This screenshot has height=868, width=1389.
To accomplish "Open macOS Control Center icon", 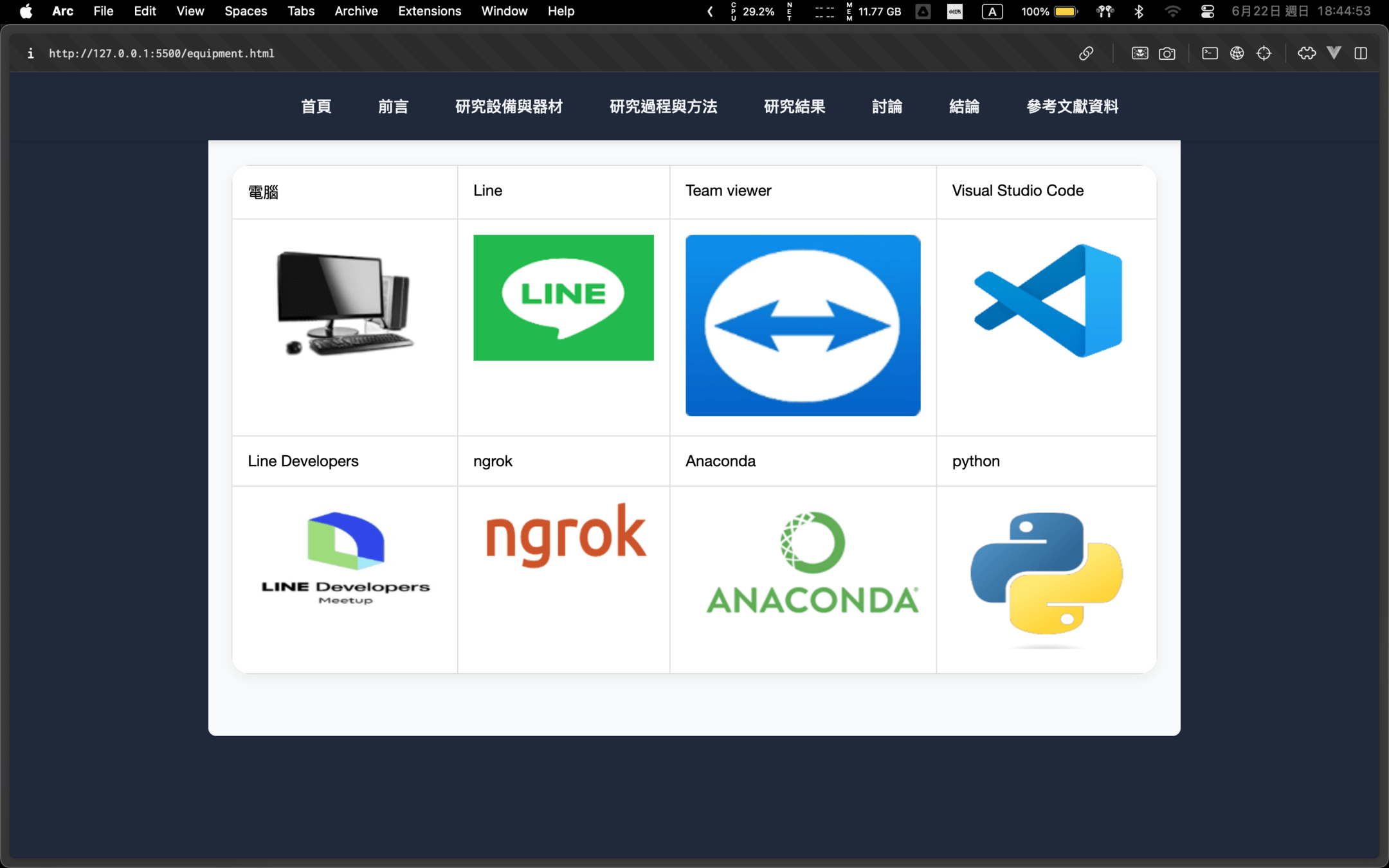I will (x=1207, y=11).
